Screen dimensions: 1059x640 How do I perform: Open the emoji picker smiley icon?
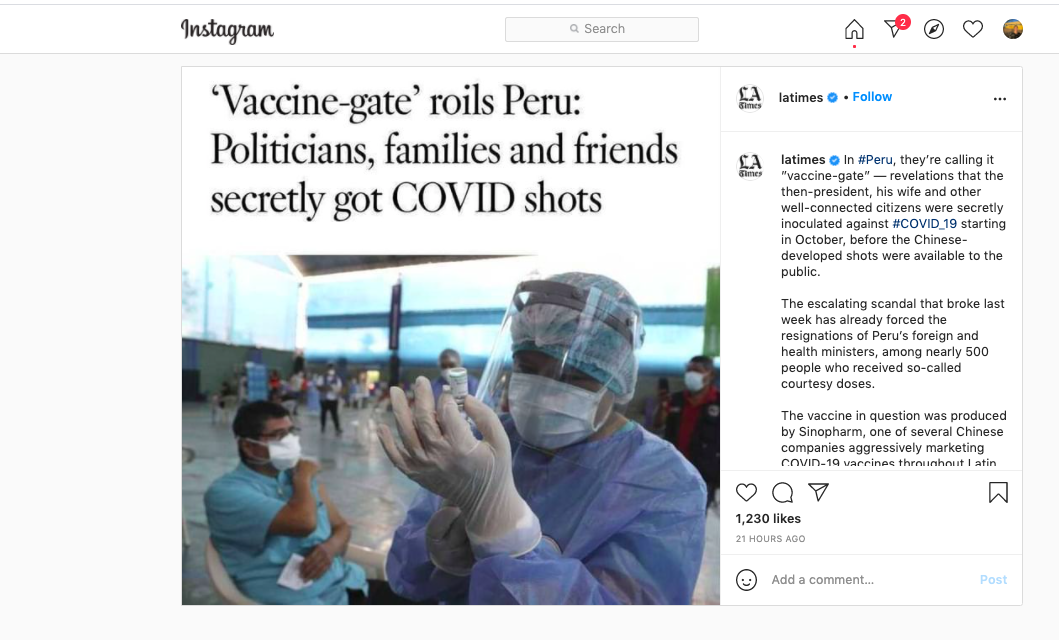(x=746, y=580)
